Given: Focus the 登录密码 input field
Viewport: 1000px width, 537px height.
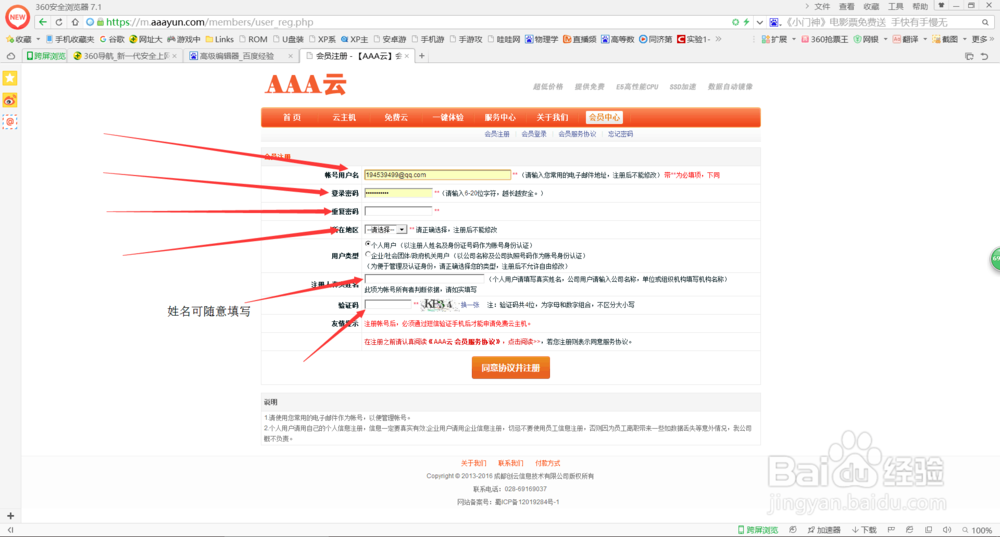Looking at the screenshot, I should tap(398, 193).
